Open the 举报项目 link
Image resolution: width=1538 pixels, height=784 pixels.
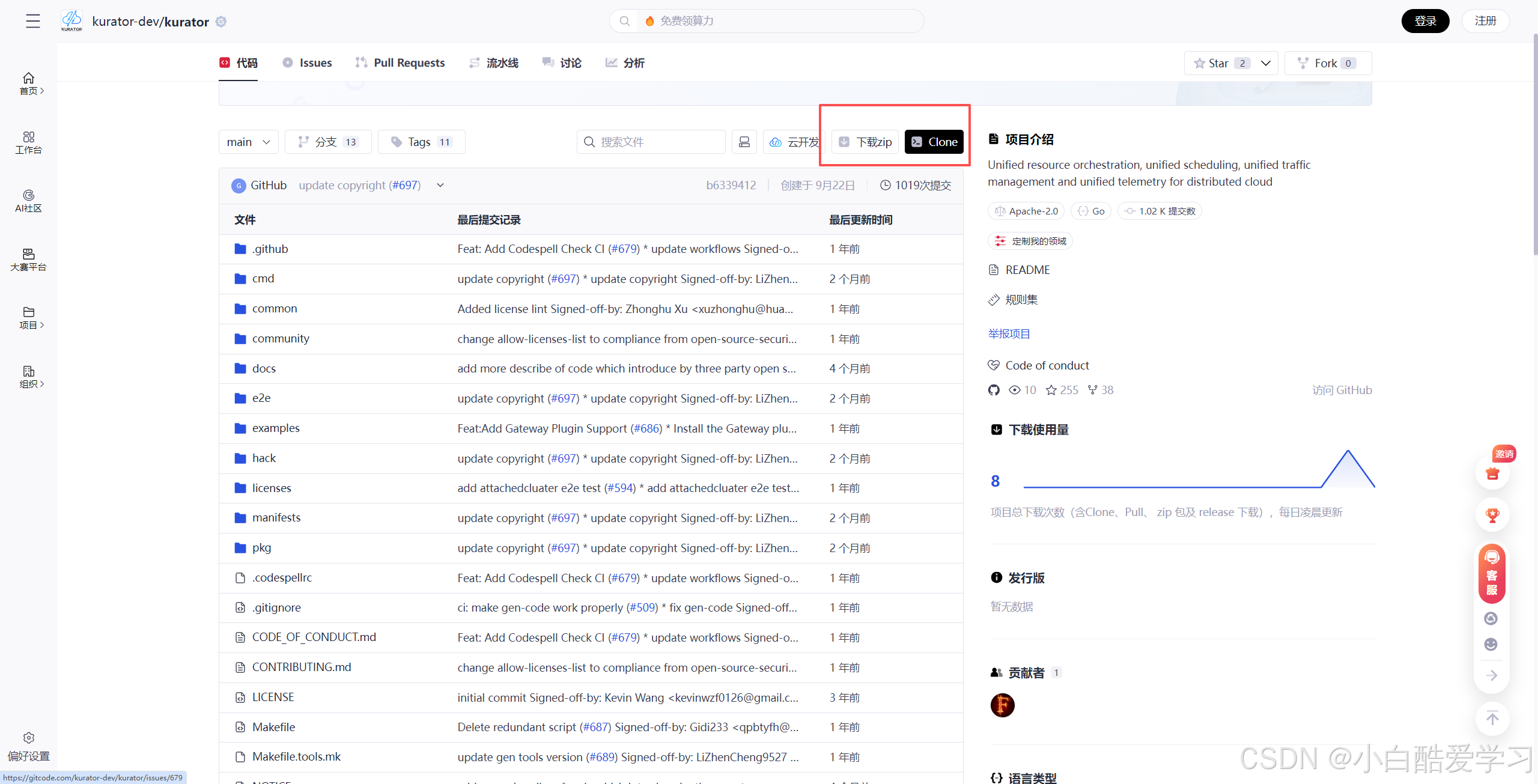point(1009,333)
